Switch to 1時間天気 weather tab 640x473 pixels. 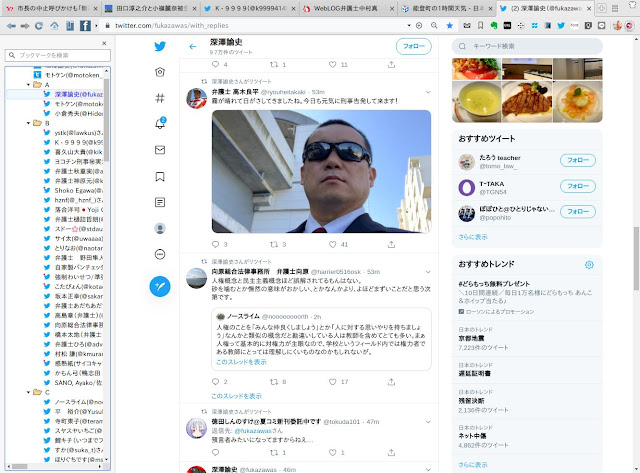click(447, 8)
